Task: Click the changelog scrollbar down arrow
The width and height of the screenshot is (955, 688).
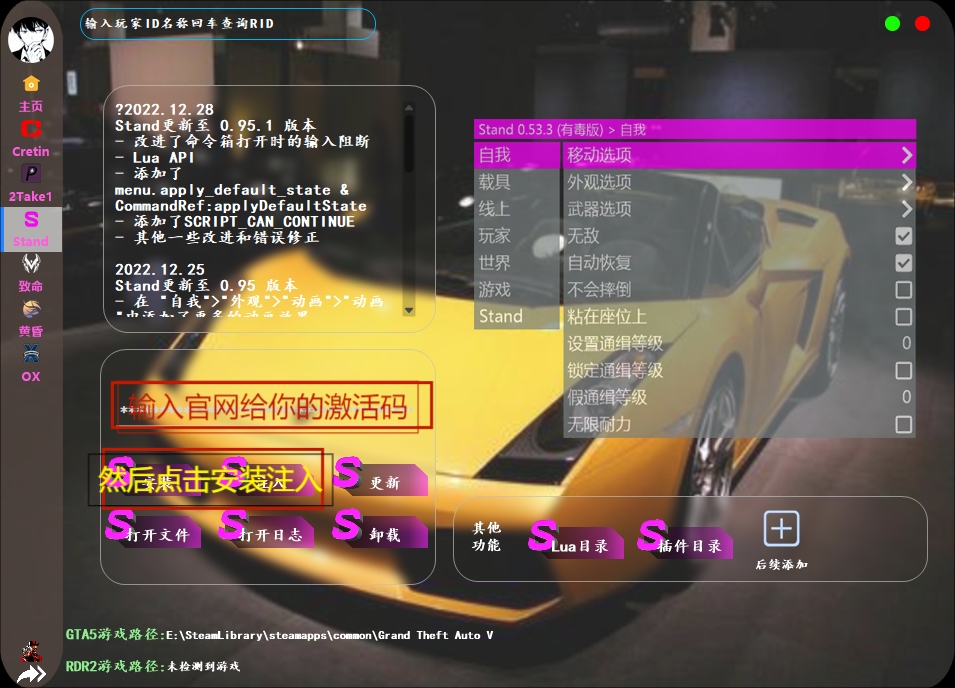Action: 409,310
